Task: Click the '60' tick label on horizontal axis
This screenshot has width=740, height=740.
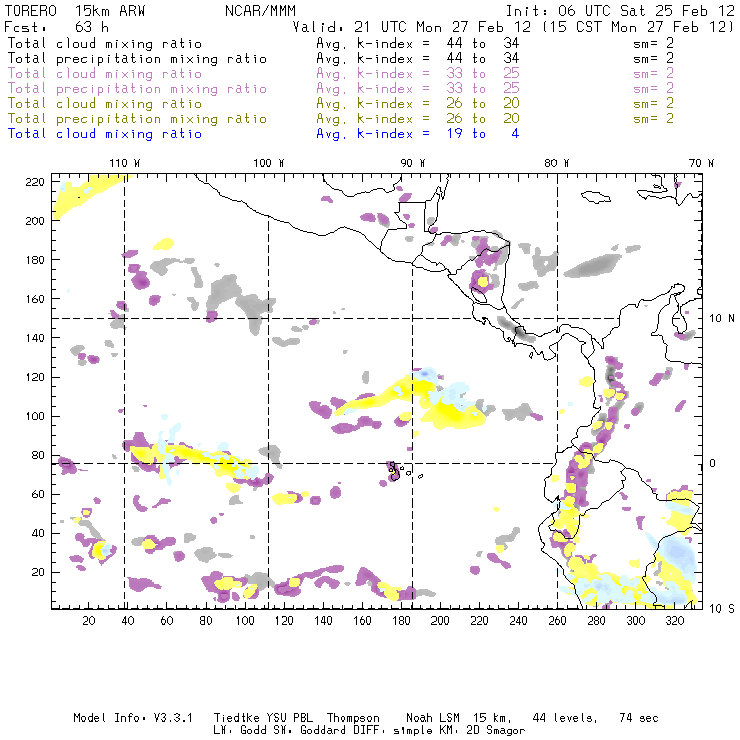Action: [x=167, y=621]
